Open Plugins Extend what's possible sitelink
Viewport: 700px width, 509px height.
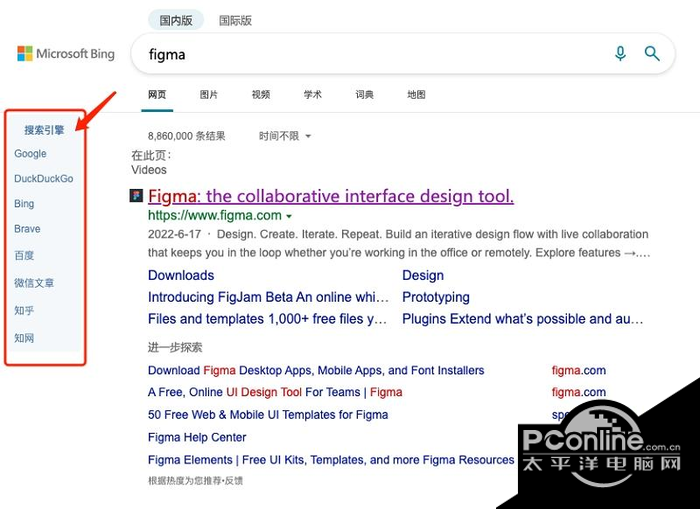click(523, 319)
